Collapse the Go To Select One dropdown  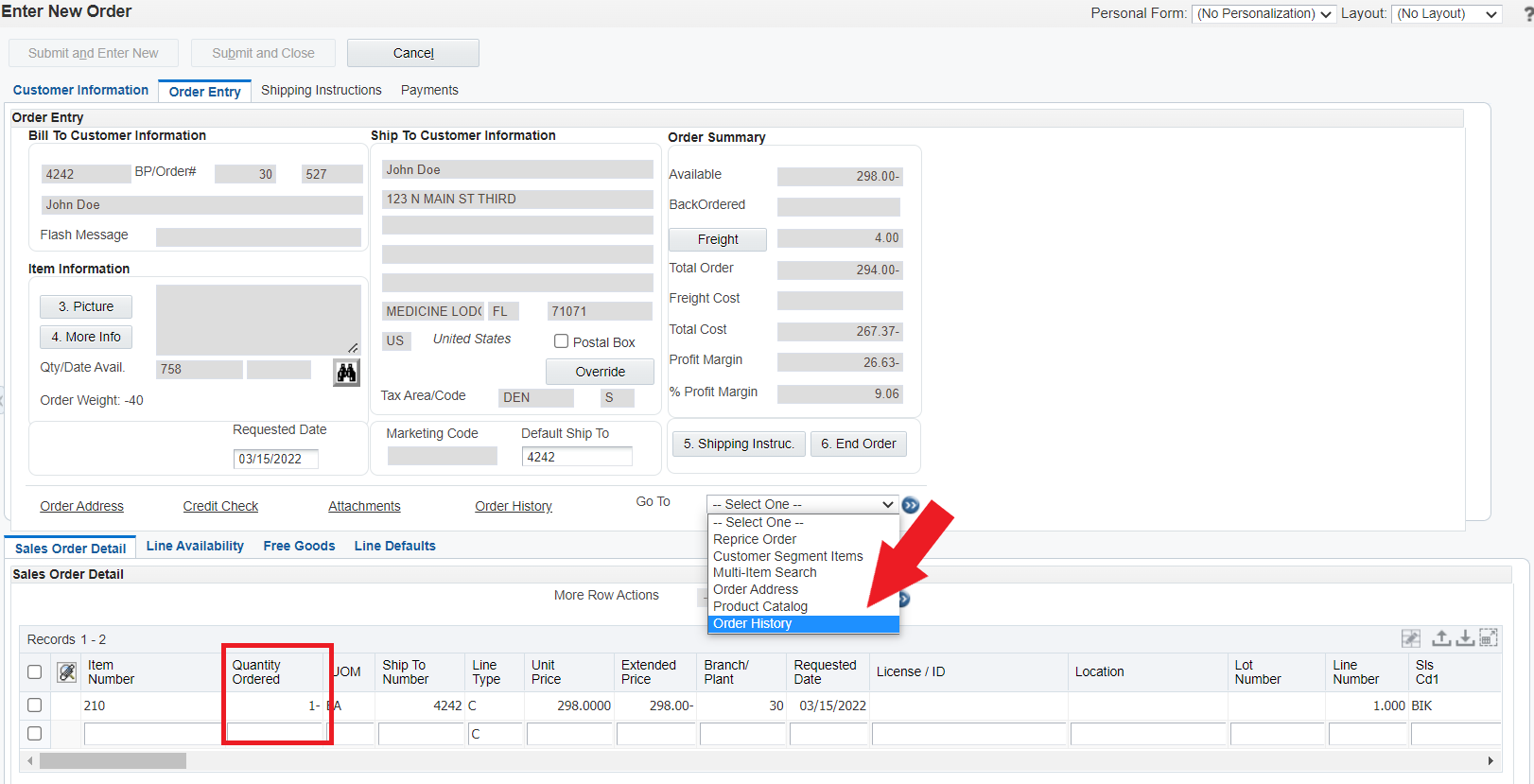(802, 505)
